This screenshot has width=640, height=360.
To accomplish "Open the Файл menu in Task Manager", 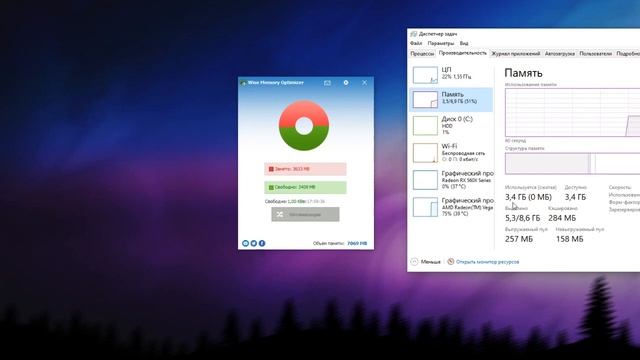I will tap(416, 43).
